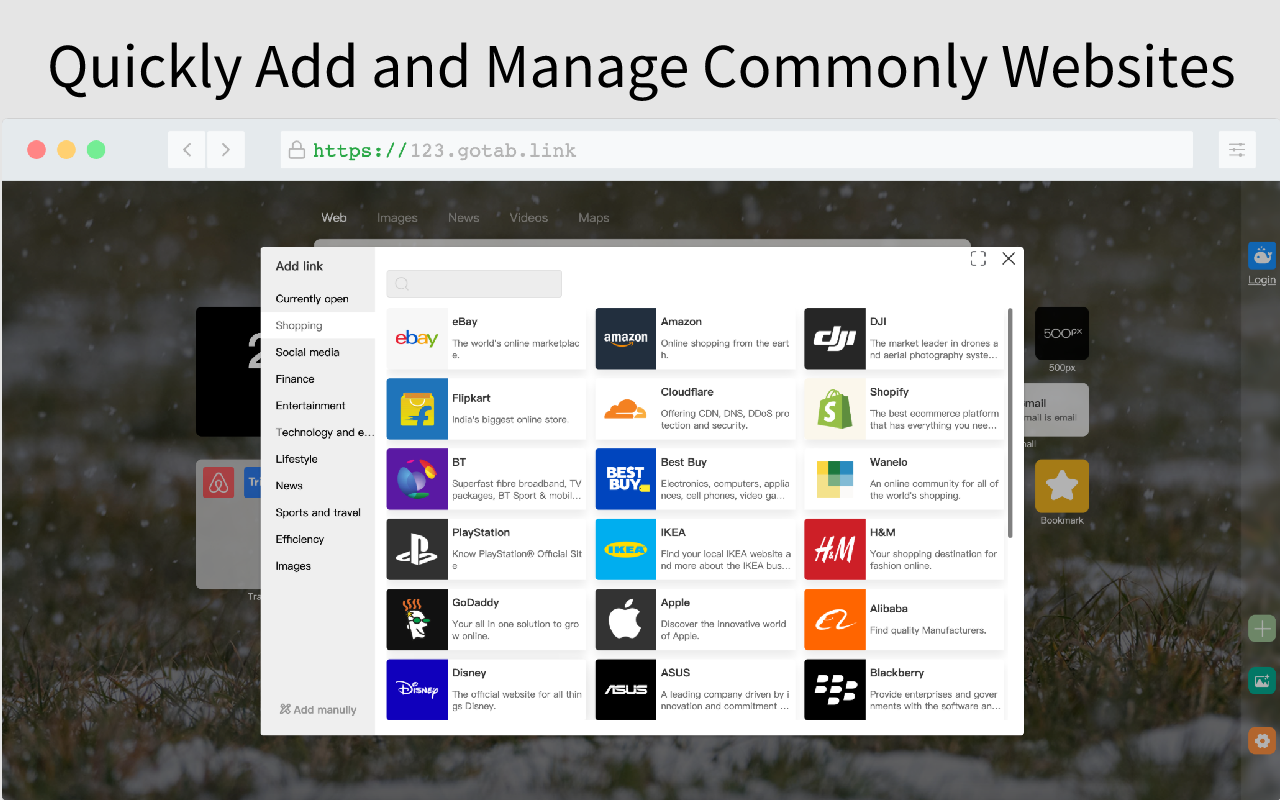Click the IKEA description text
Screen dimensions: 1280x800
726,559
